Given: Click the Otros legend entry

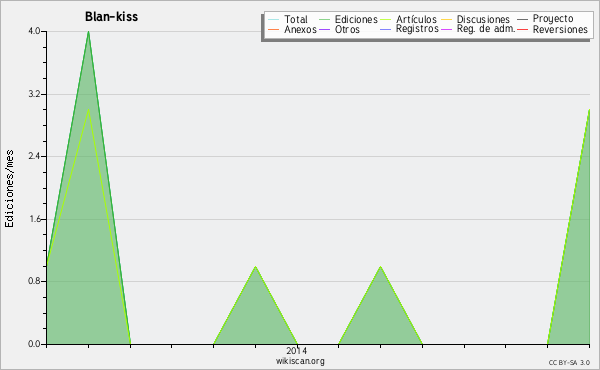Looking at the screenshot, I should [x=339, y=29].
